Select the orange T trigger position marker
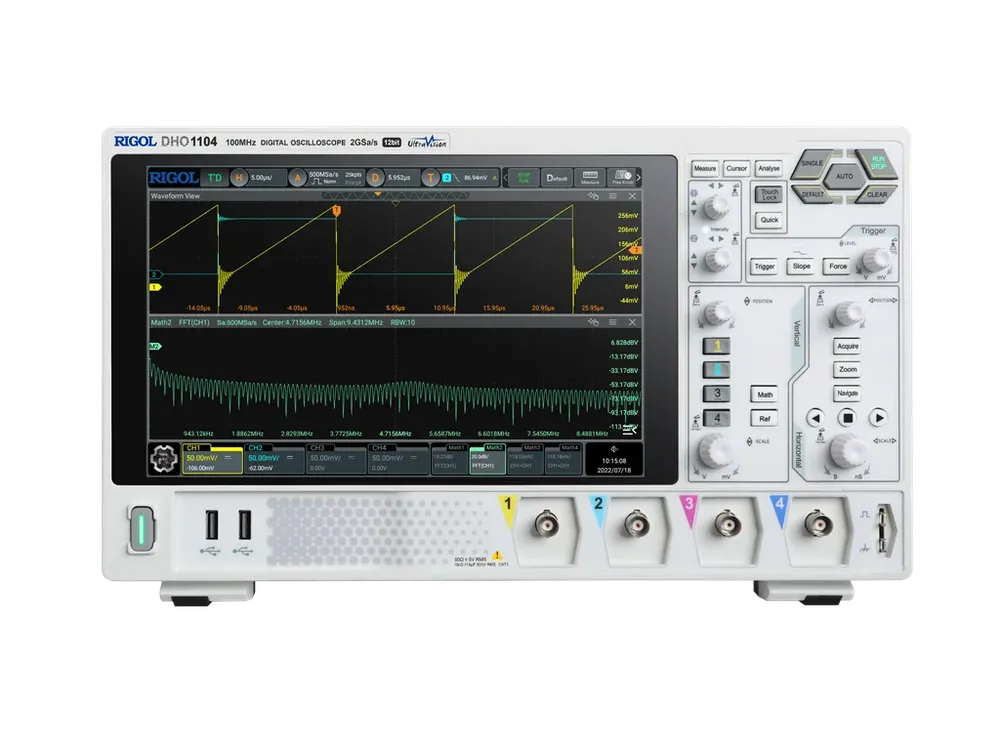The width and height of the screenshot is (1000, 750). tap(337, 210)
